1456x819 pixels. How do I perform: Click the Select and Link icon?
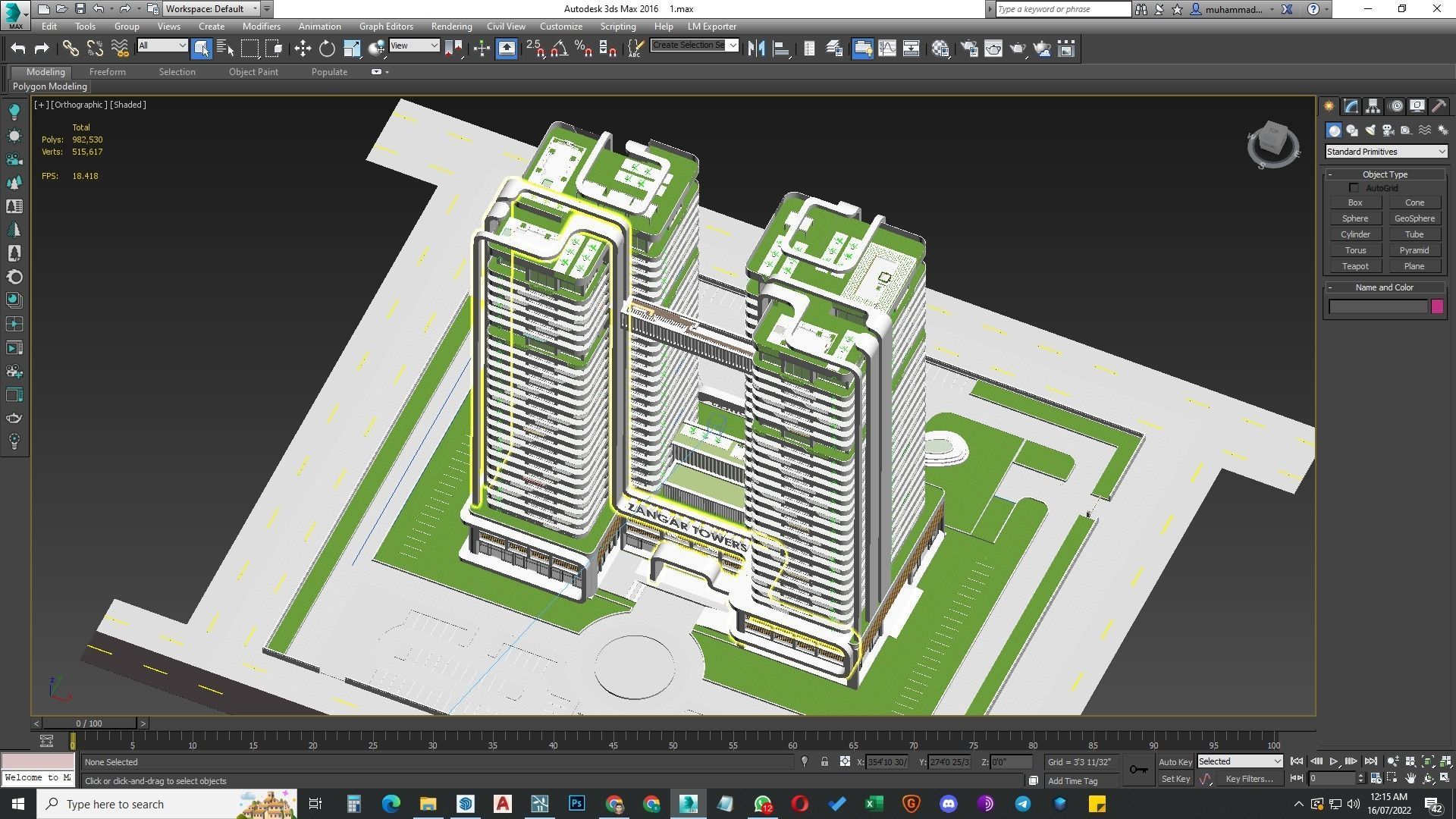point(71,49)
